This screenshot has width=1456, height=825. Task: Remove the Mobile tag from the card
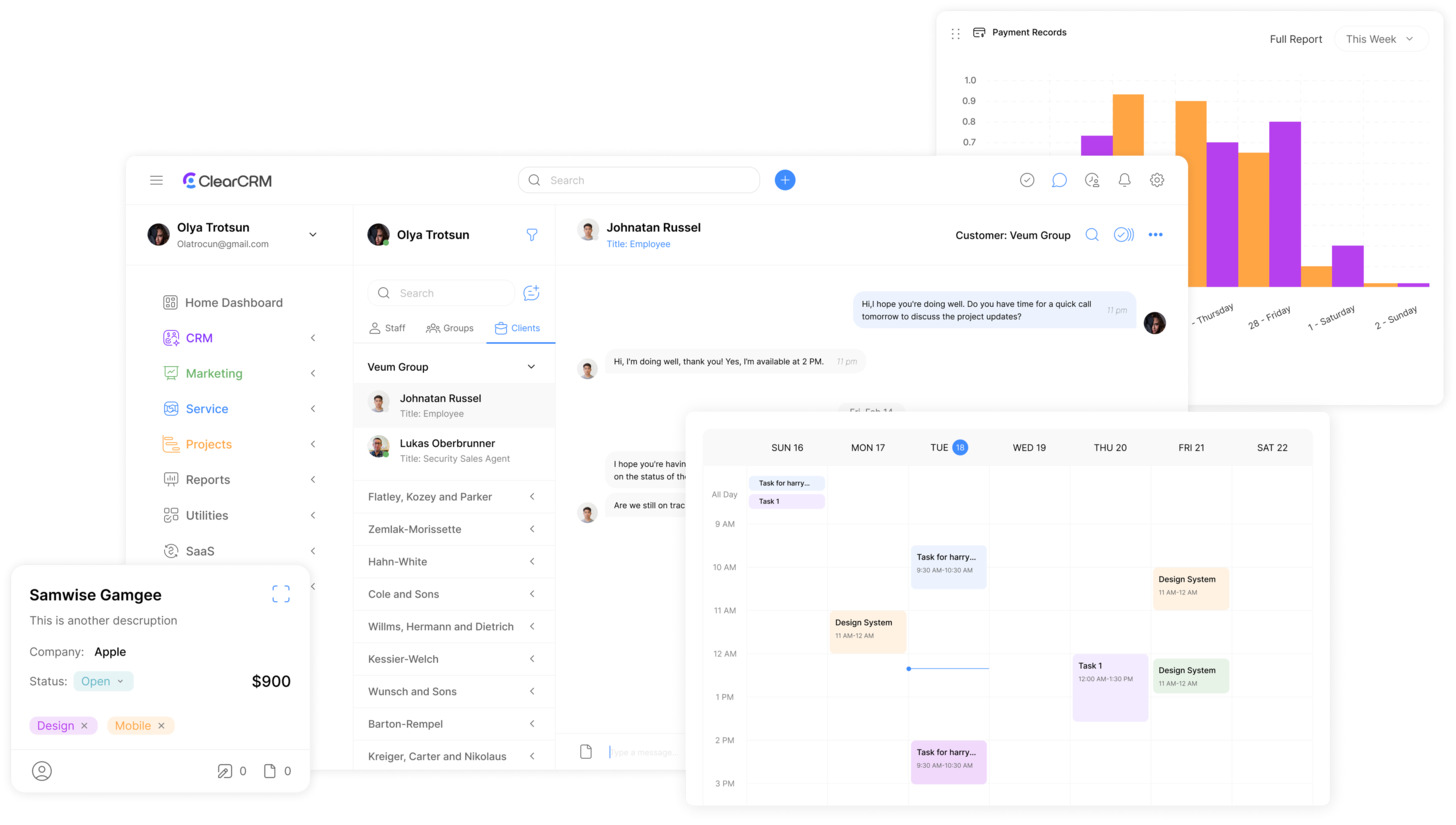(161, 726)
